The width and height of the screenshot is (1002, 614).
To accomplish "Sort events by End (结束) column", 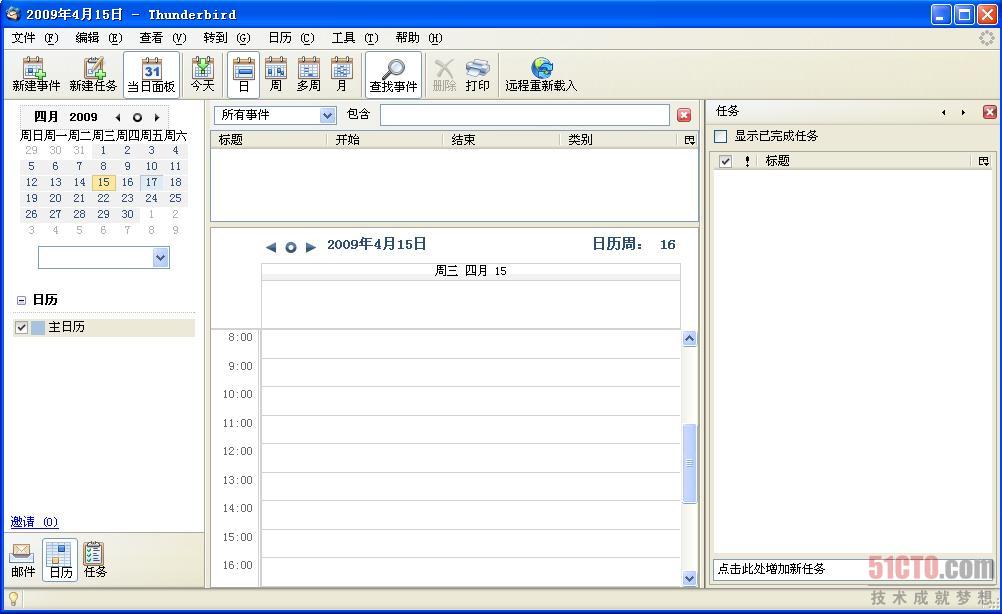I will pyautogui.click(x=501, y=140).
